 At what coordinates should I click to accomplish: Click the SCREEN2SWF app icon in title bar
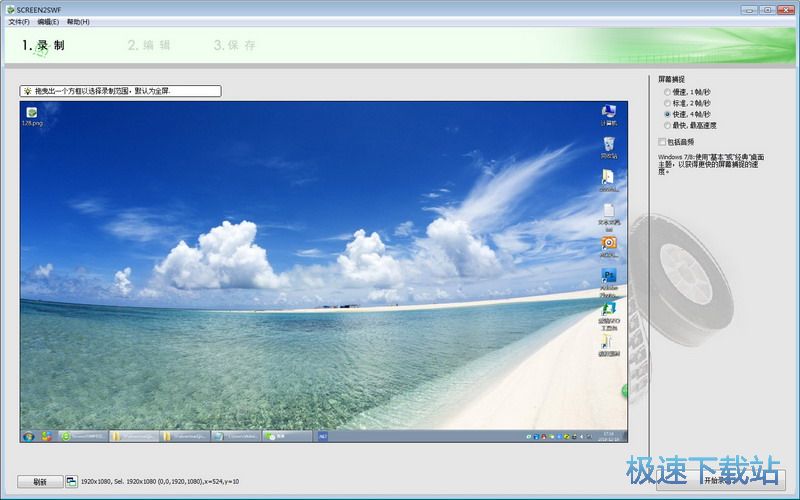tap(9, 9)
